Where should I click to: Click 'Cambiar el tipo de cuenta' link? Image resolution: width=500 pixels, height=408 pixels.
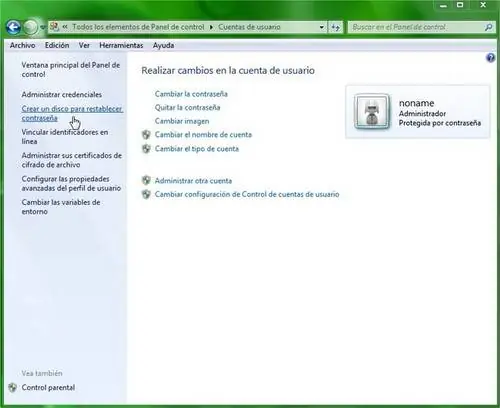pos(197,149)
